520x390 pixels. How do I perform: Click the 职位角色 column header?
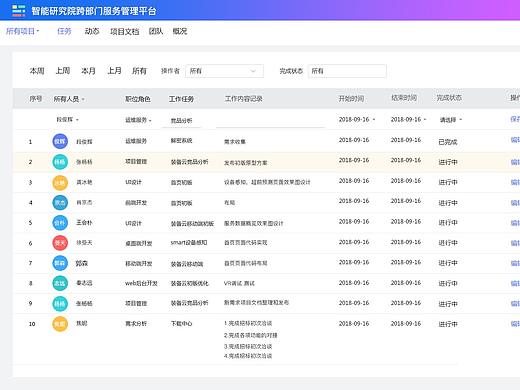[138, 99]
